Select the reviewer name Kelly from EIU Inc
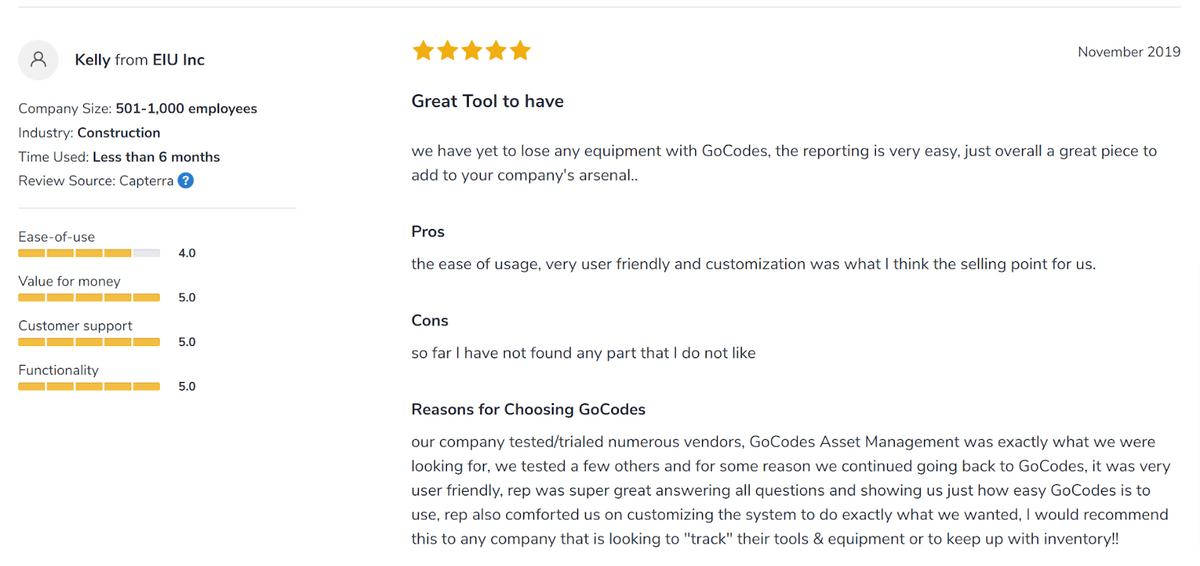Viewport: 1200px width, 566px height. (140, 60)
